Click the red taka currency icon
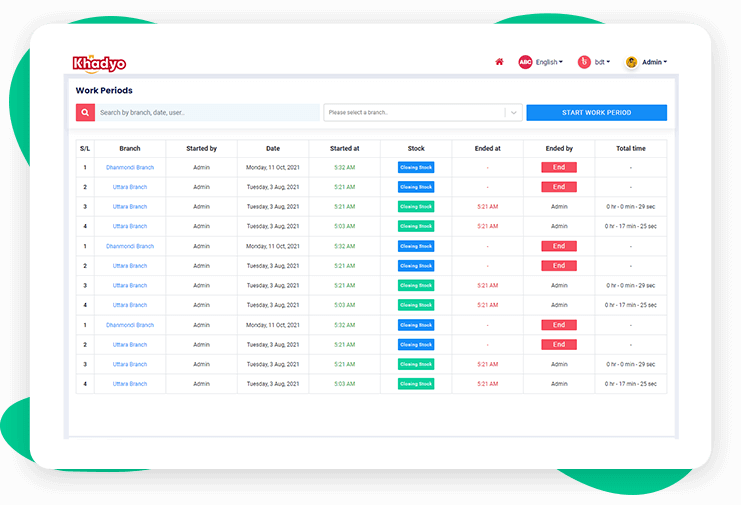741x505 pixels. pyautogui.click(x=584, y=62)
